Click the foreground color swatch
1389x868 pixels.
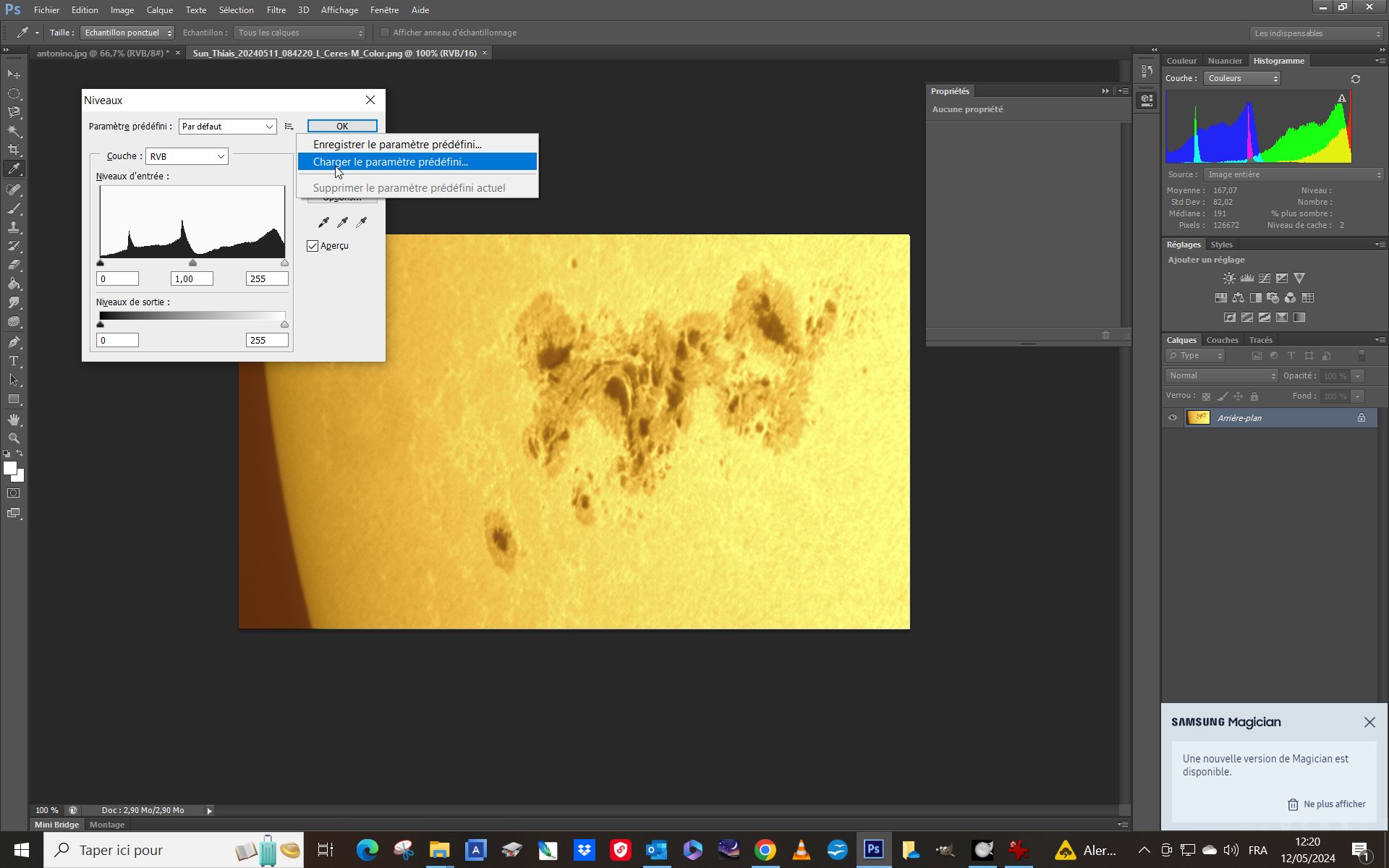point(9,468)
